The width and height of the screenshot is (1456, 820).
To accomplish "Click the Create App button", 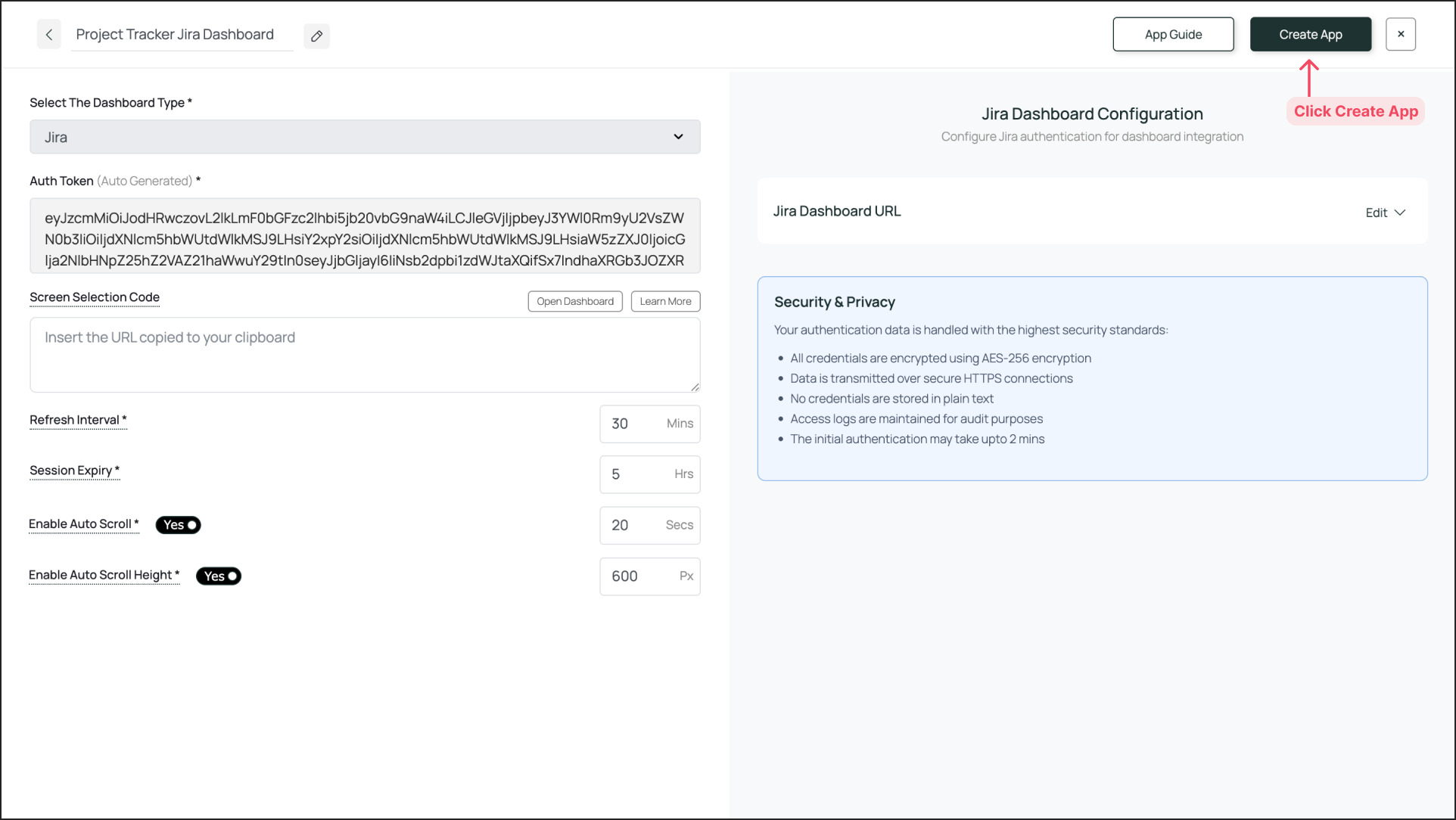I will [x=1310, y=34].
